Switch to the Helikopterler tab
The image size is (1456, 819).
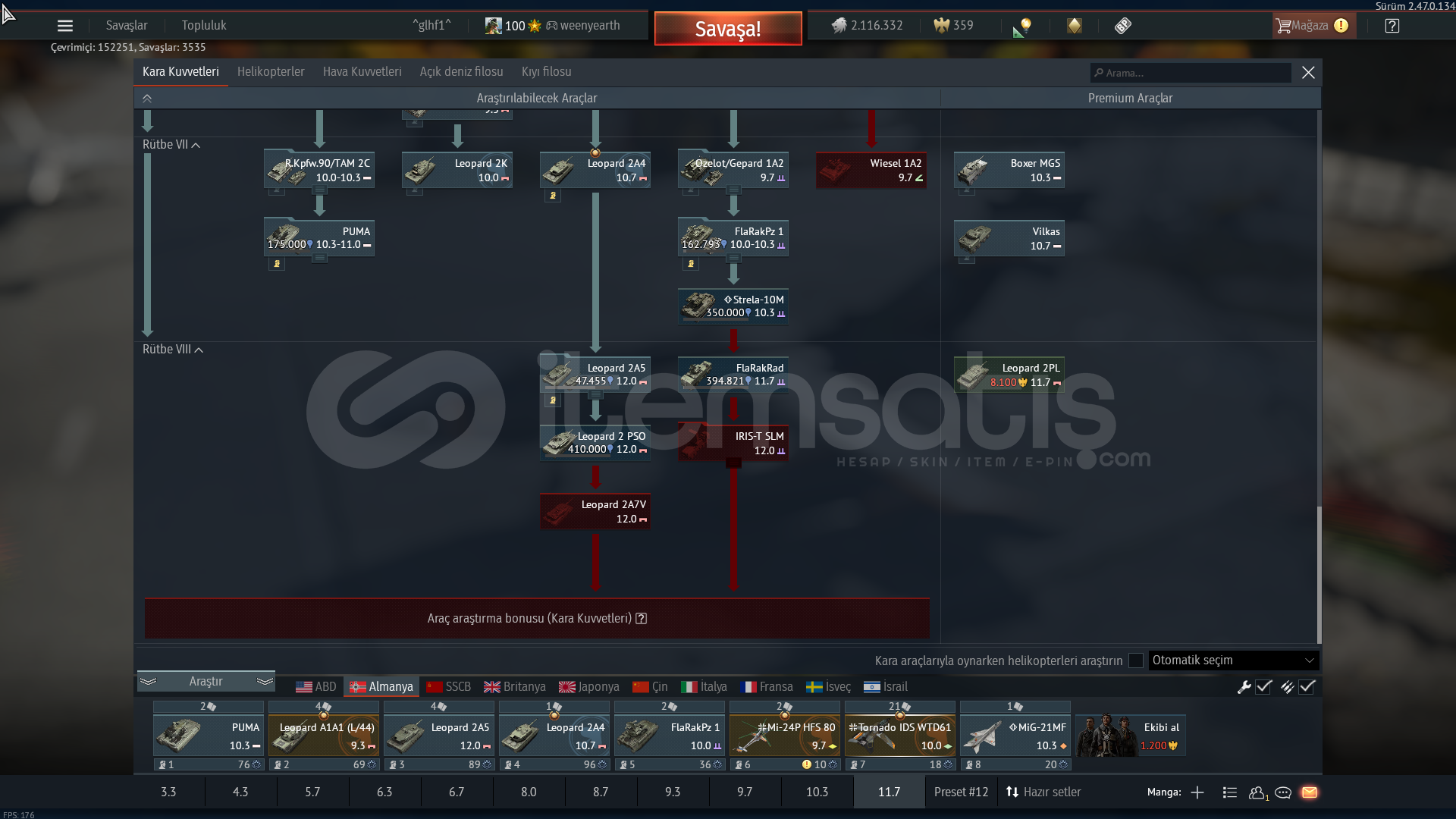[x=271, y=72]
